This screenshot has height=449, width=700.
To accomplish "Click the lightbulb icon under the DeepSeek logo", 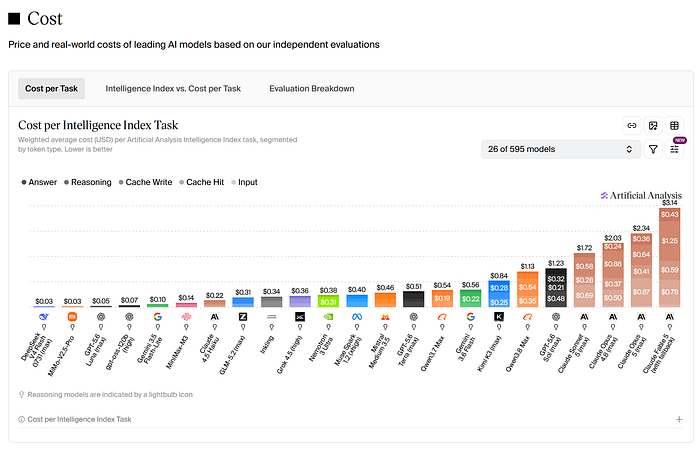I will tap(44, 327).
